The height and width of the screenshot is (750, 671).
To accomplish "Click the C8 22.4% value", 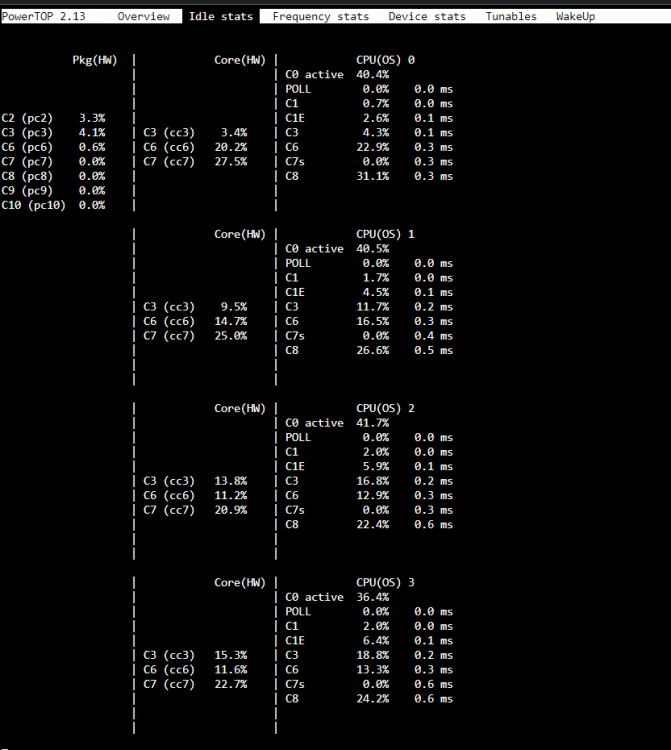I will point(373,524).
